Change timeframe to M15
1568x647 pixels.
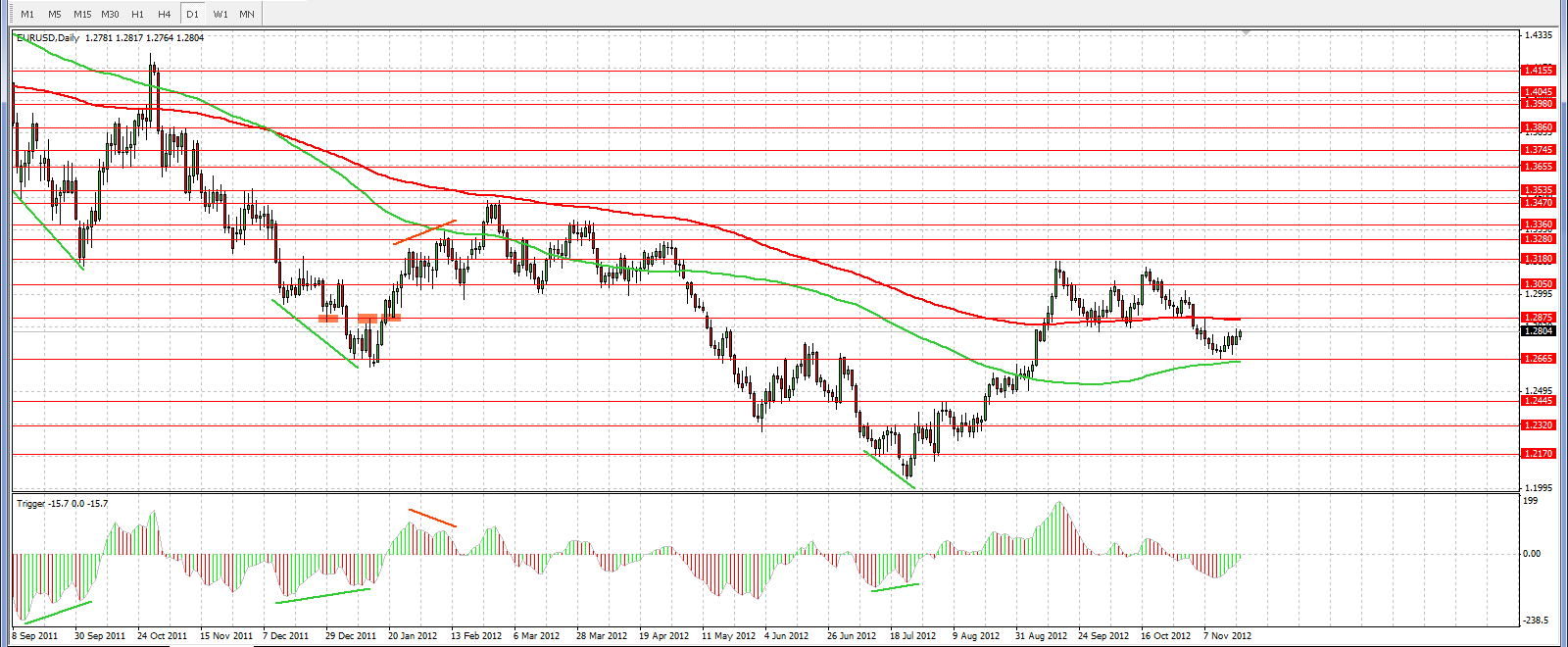point(82,14)
